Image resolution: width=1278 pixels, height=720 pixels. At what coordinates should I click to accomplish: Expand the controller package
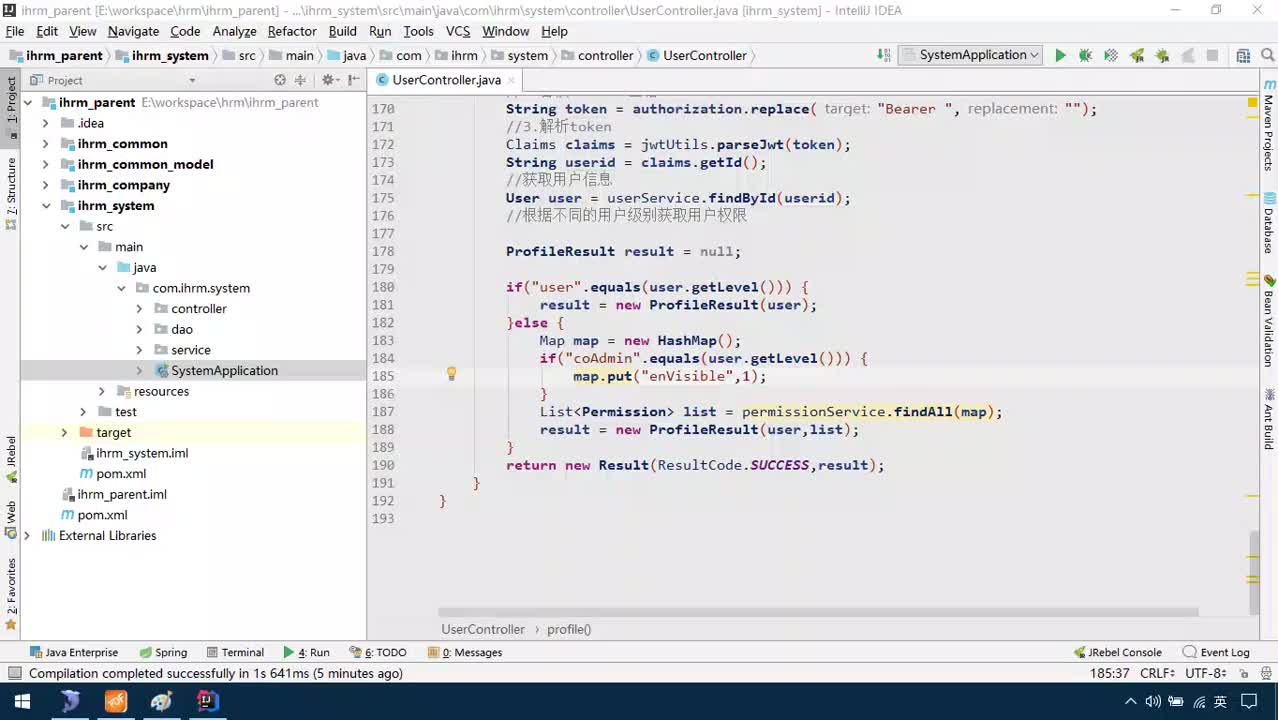139,309
